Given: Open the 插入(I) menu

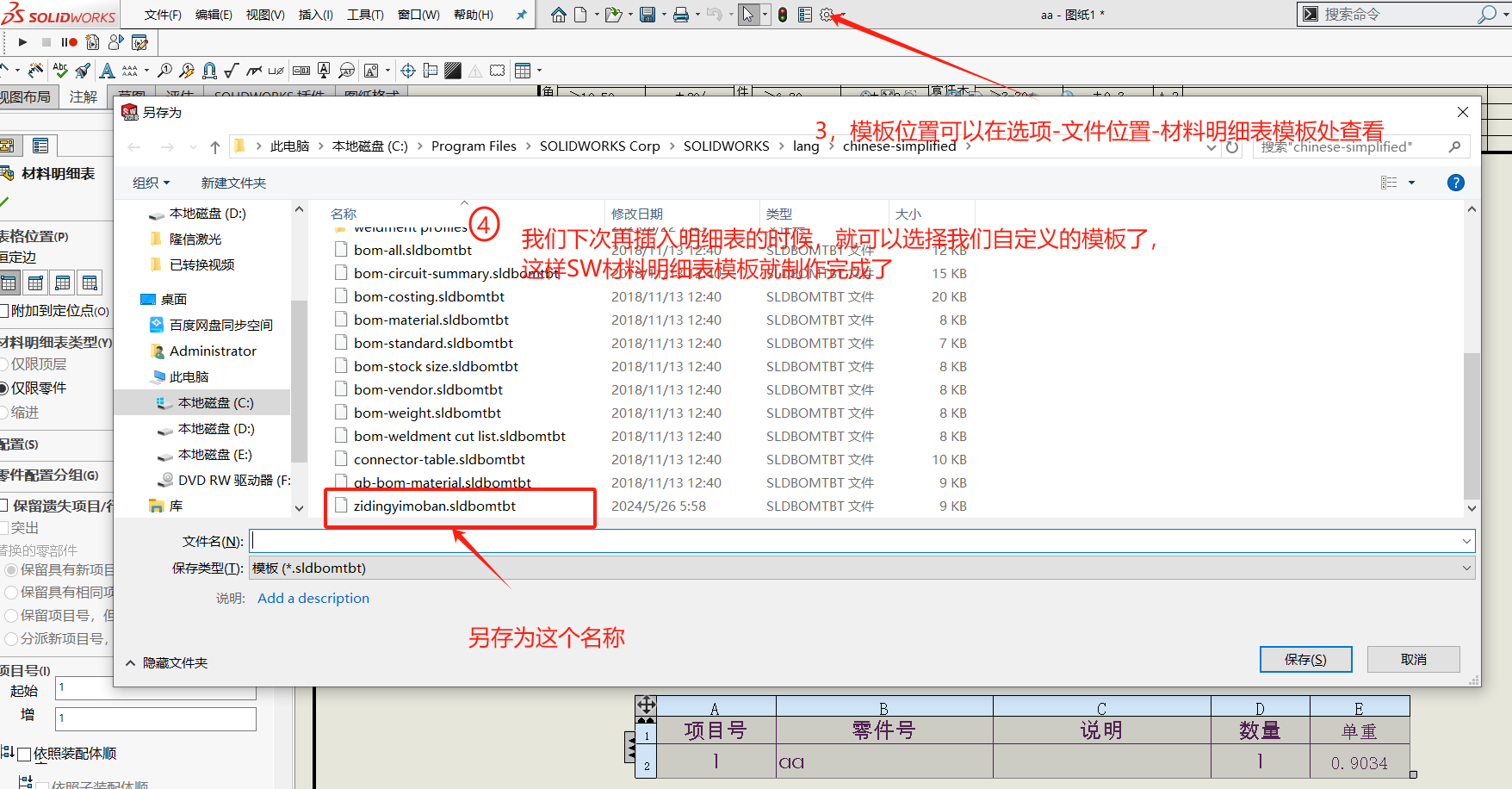Looking at the screenshot, I should coord(315,15).
